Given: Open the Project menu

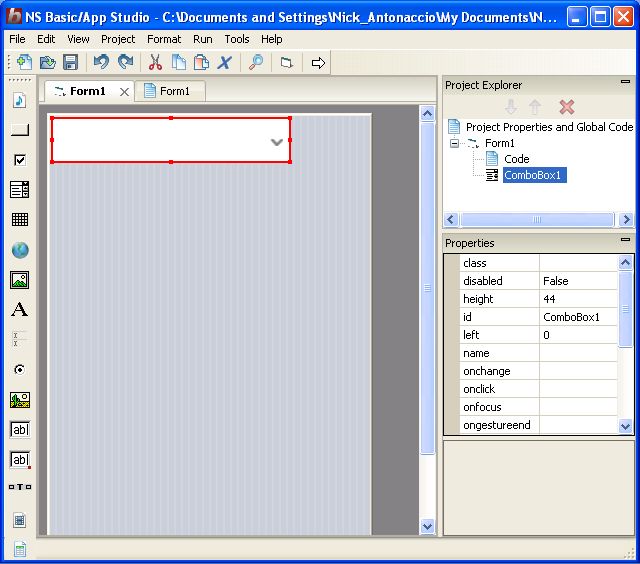Looking at the screenshot, I should click(x=118, y=39).
